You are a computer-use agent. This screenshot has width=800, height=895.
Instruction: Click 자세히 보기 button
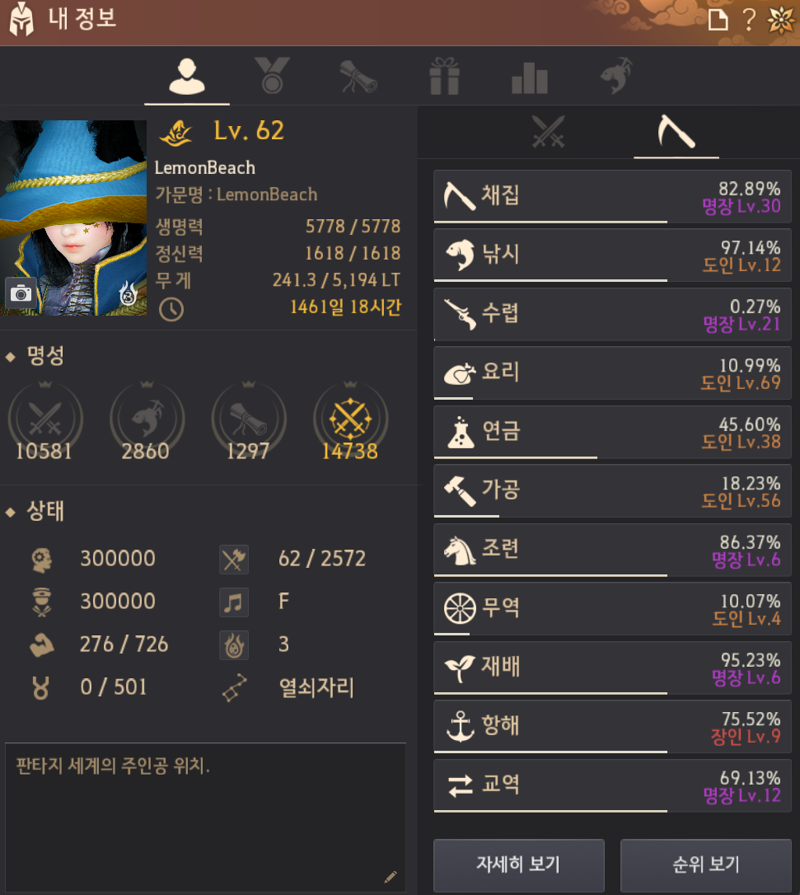(x=519, y=864)
